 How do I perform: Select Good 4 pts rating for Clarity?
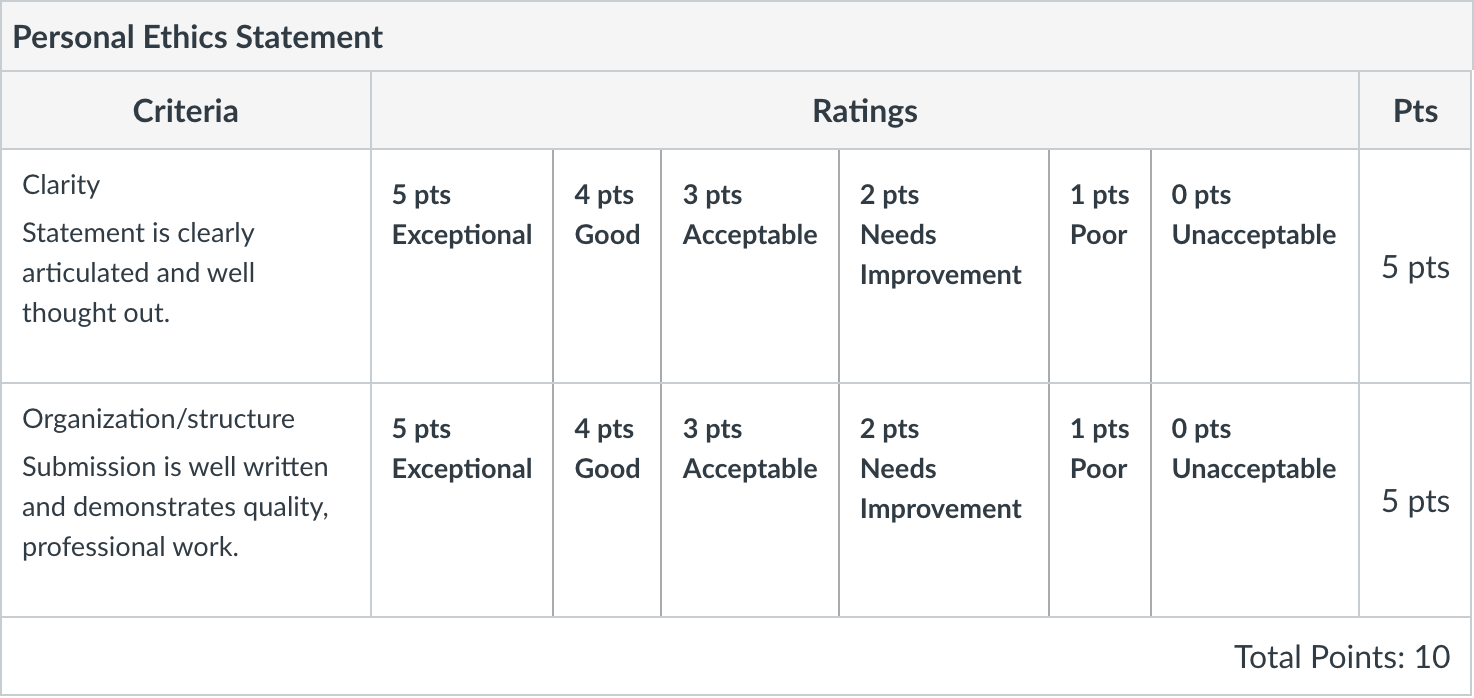607,266
